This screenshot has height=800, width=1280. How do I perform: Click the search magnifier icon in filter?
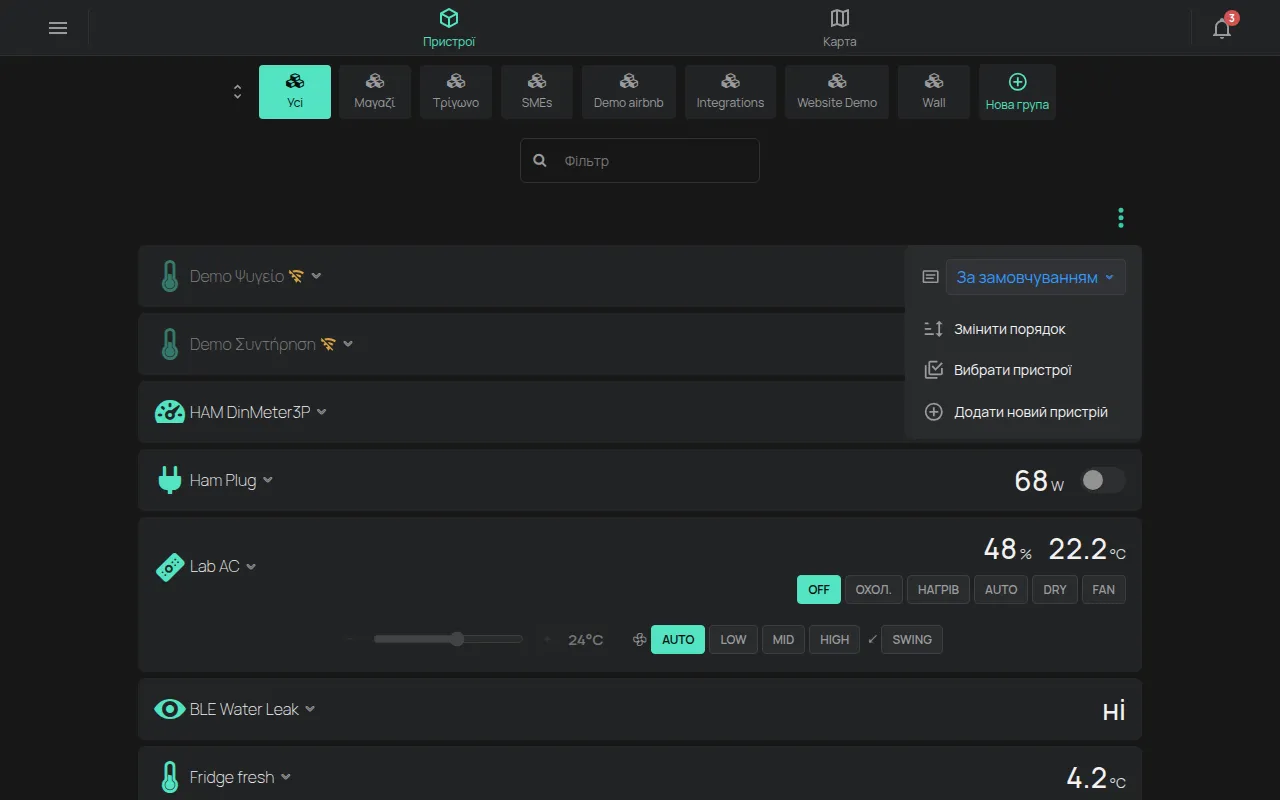click(x=540, y=160)
